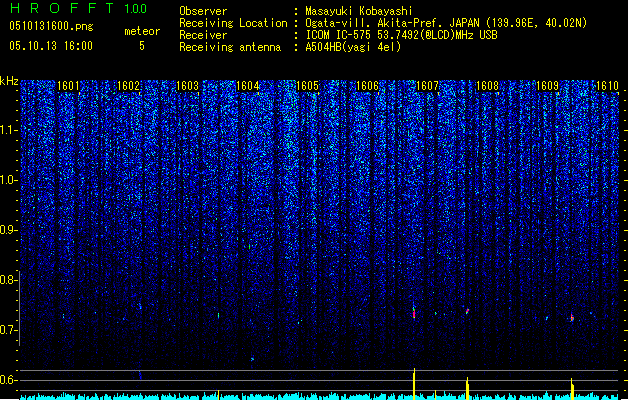Click the meteor count value 5
The width and height of the screenshot is (629, 400).
142,46
